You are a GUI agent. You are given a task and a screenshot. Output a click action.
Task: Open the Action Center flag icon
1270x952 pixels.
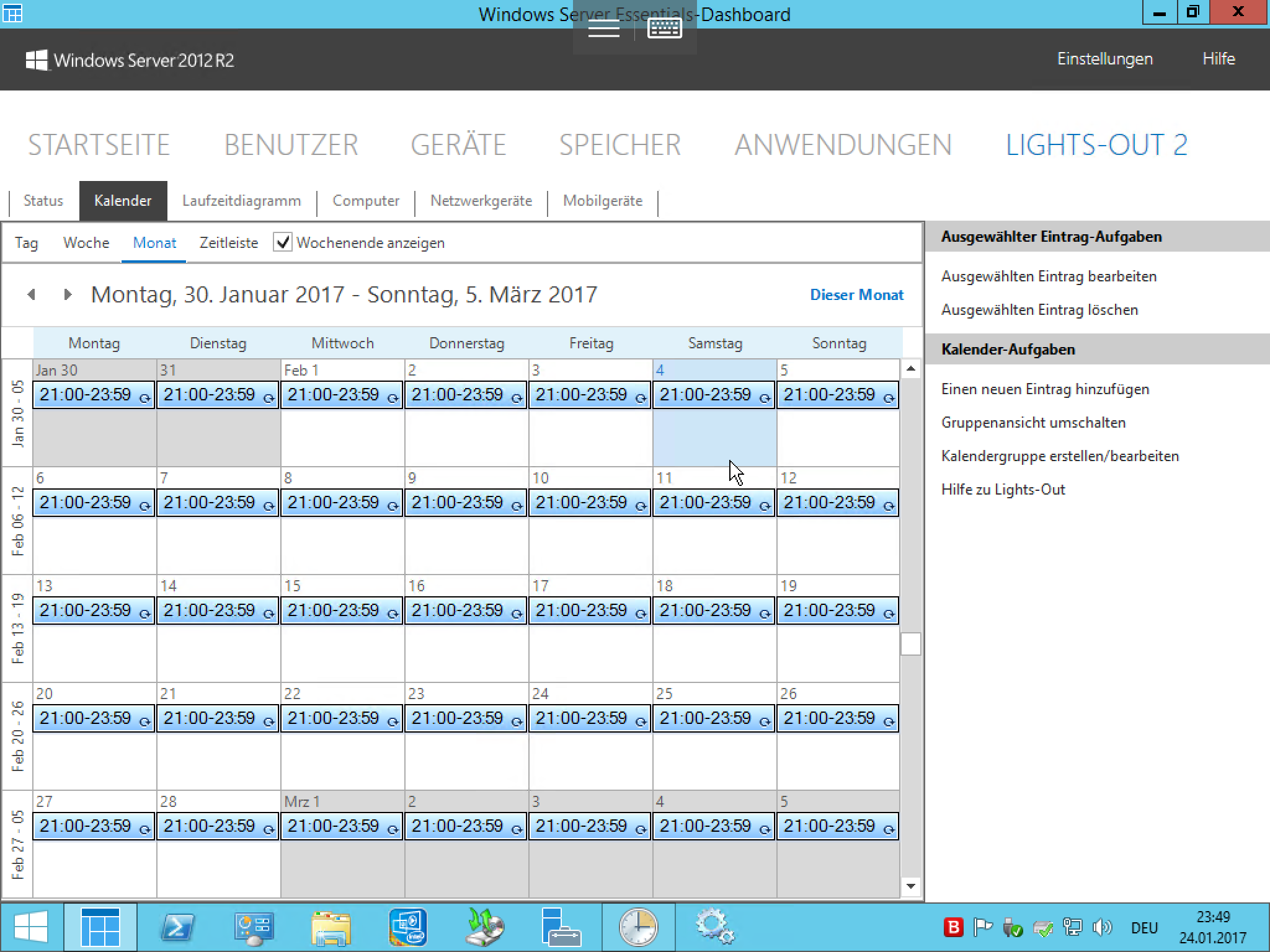(x=984, y=928)
